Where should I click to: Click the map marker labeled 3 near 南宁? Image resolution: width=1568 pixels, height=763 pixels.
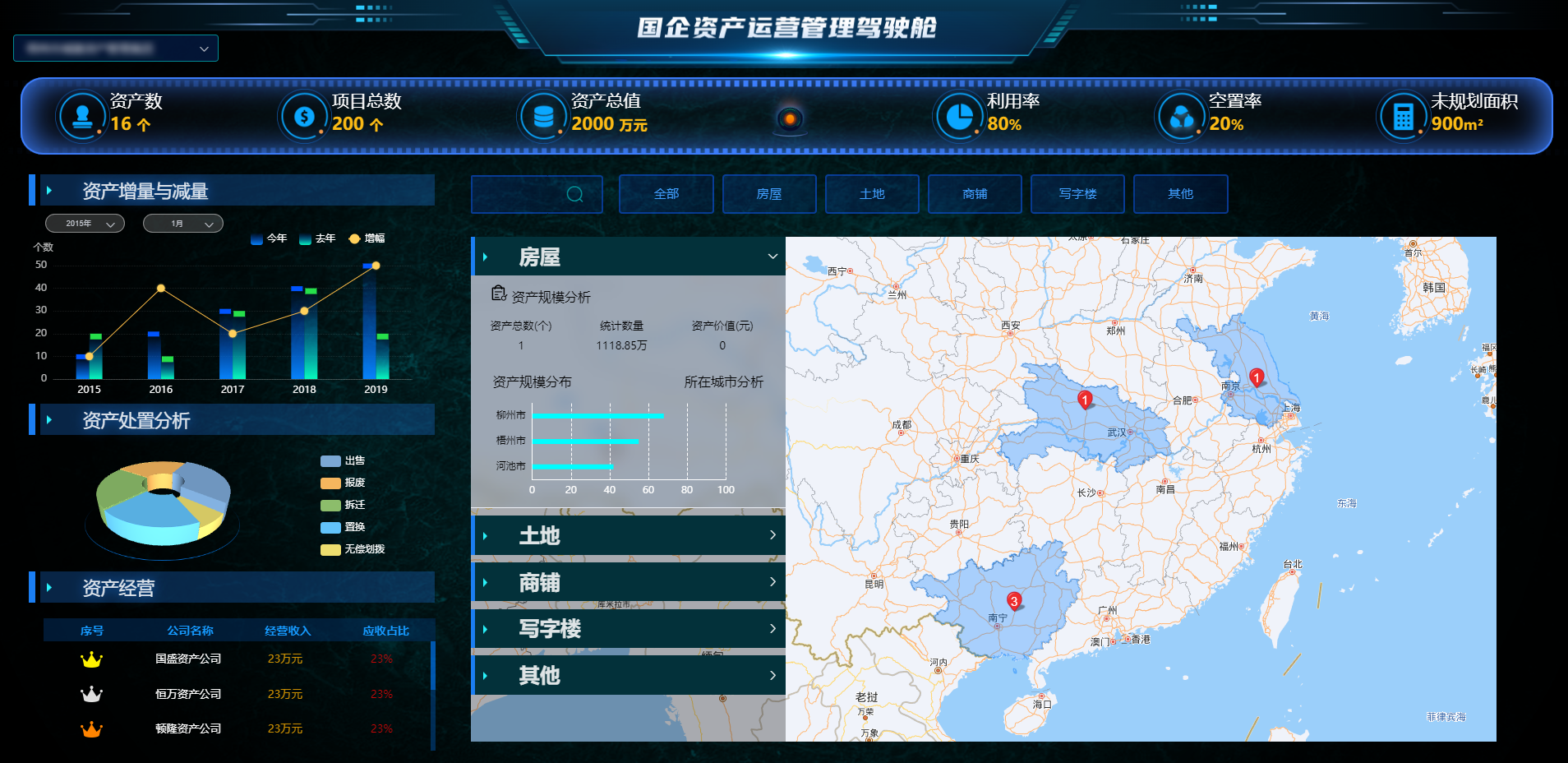1014,600
